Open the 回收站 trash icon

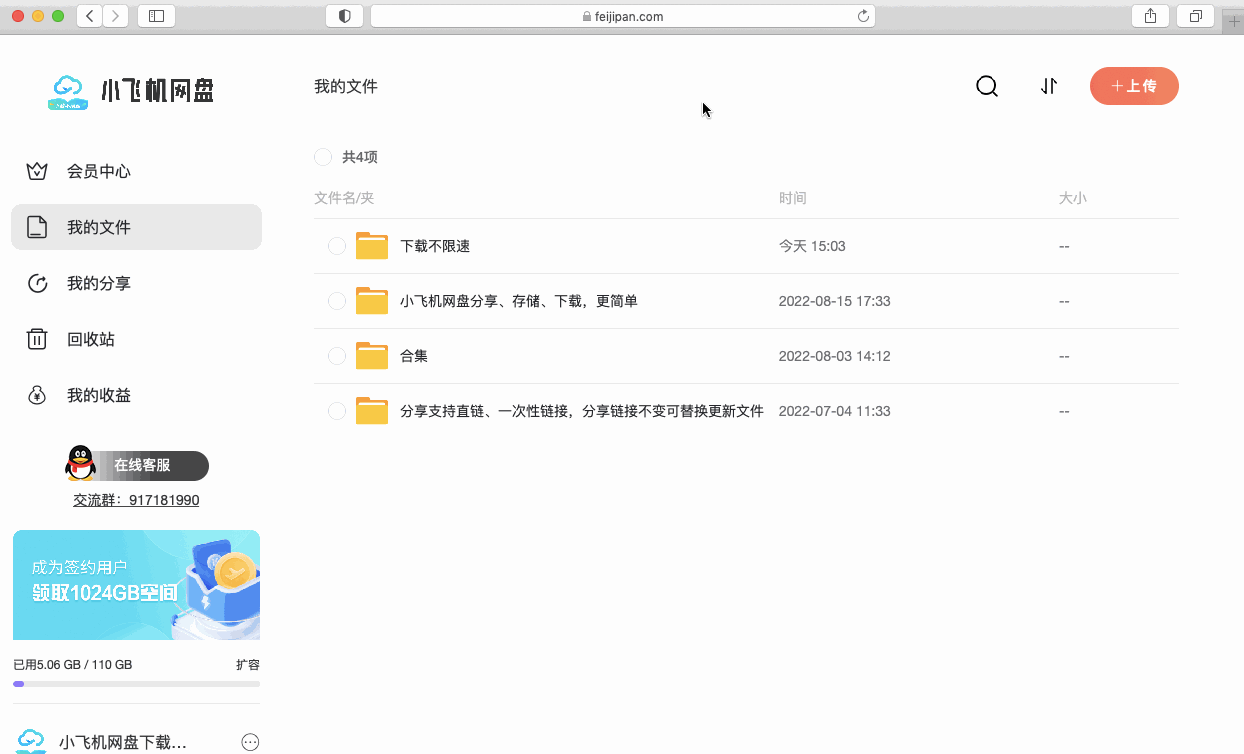(37, 339)
